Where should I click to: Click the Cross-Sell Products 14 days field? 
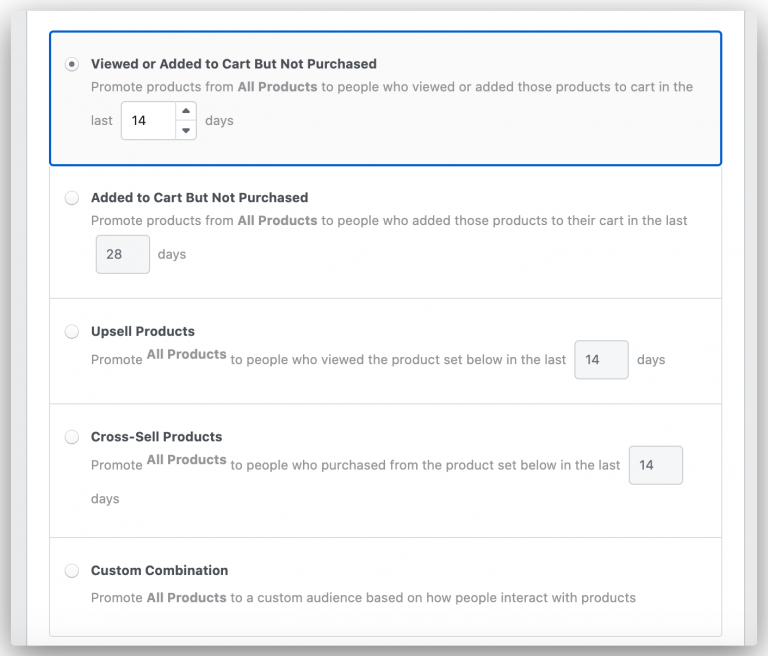point(655,465)
